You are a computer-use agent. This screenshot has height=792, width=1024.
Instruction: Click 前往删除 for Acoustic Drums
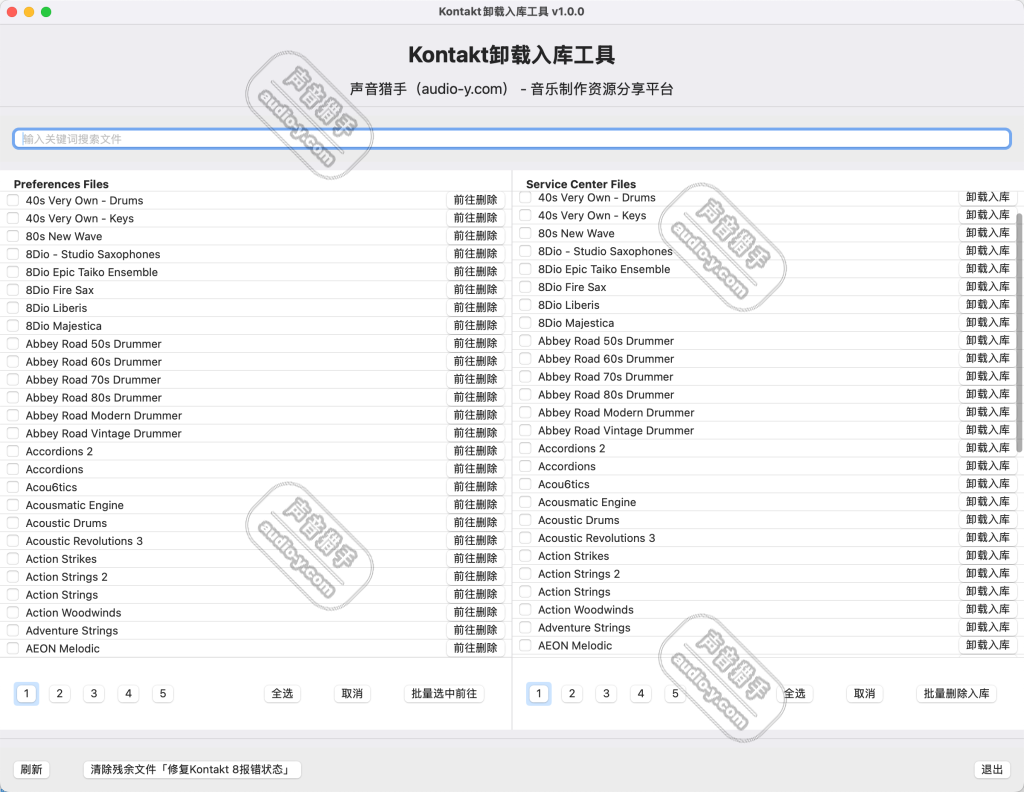(x=477, y=523)
